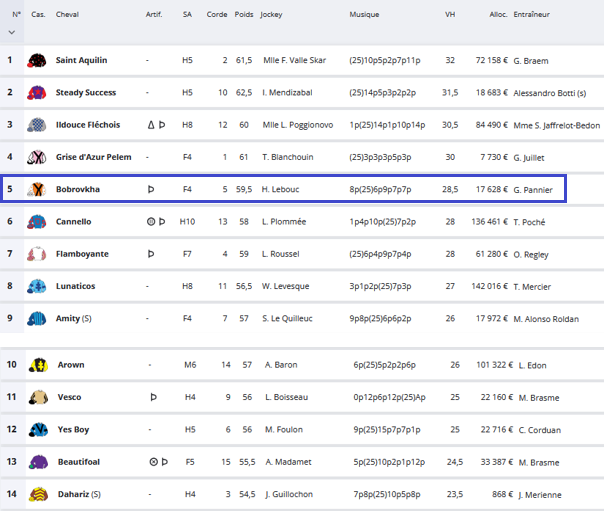607x511 pixels.
Task: Click Arown's yellow jockey silks icon
Action: point(38,365)
